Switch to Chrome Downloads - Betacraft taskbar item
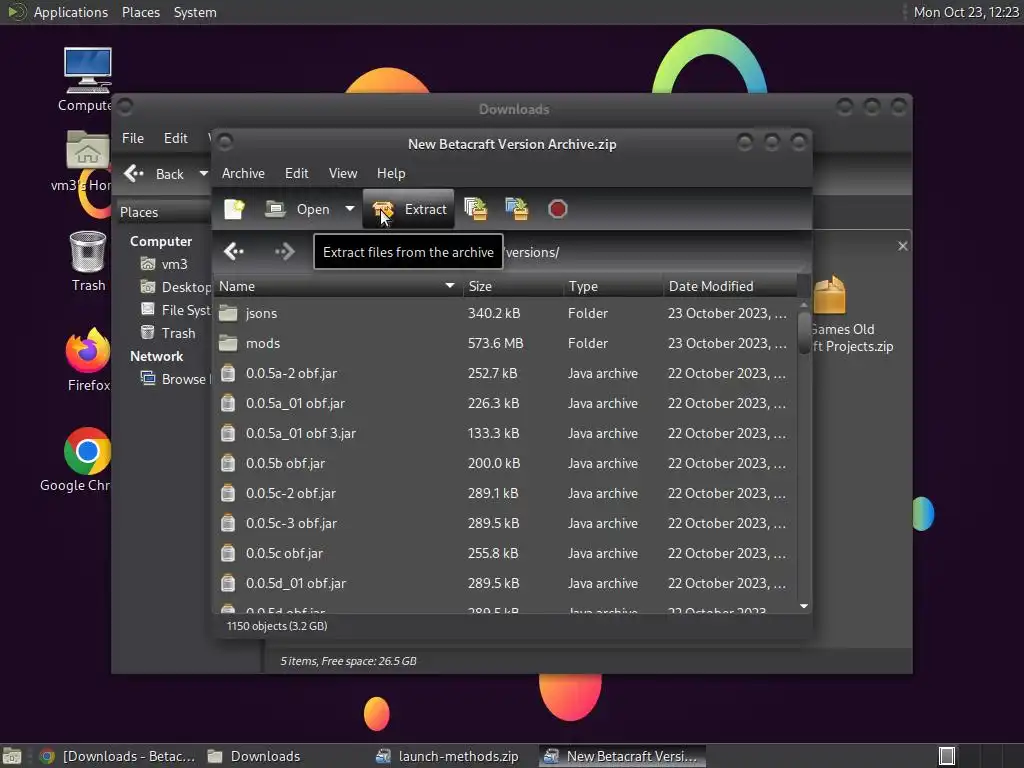 (x=118, y=756)
